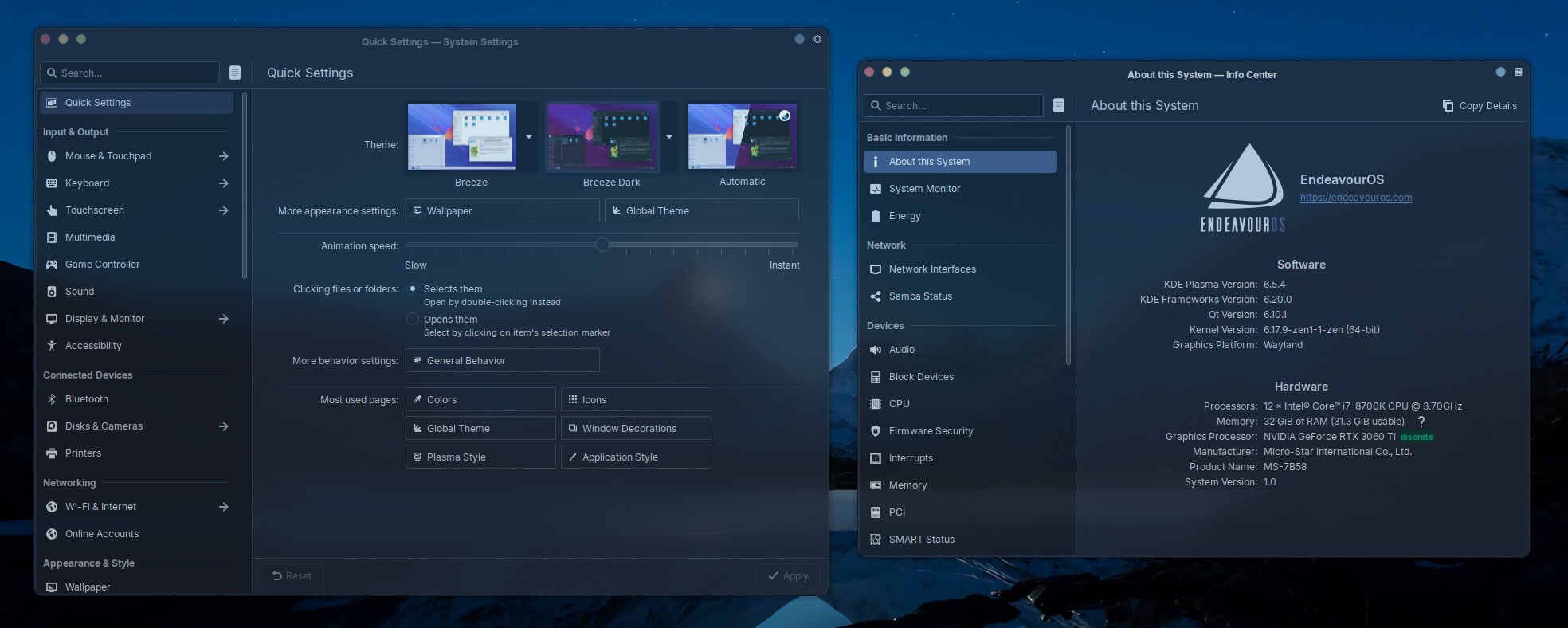The image size is (1568, 628).
Task: Click the Bluetooth icon in sidebar
Action: coord(52,399)
